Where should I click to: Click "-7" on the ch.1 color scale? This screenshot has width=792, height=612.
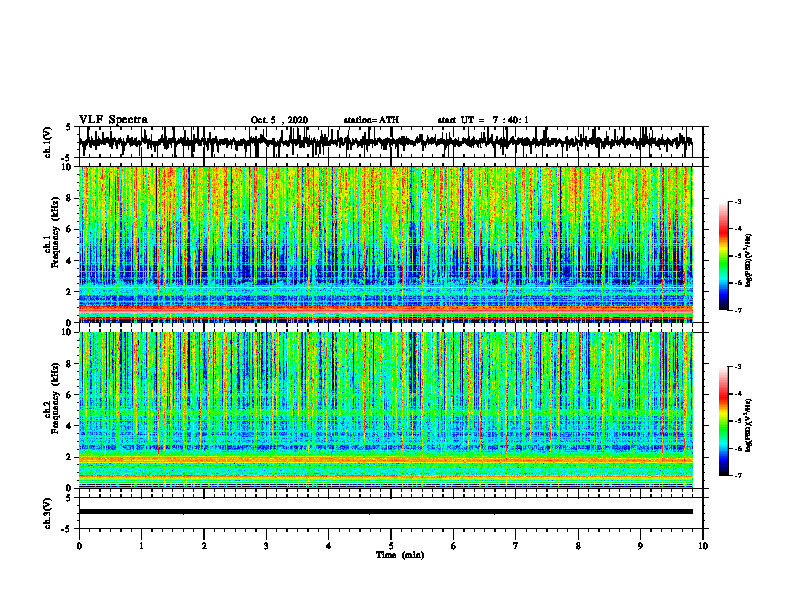[x=738, y=310]
